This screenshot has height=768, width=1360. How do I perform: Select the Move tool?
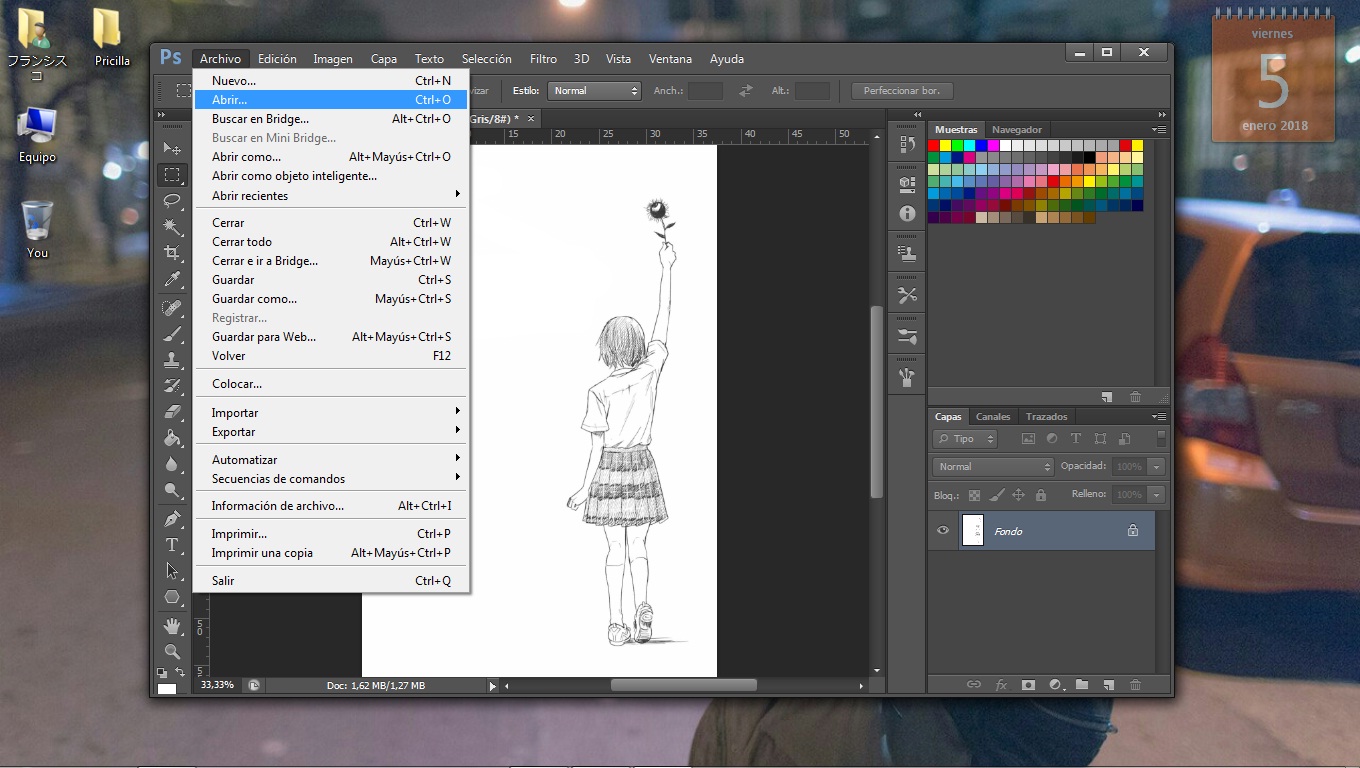[x=172, y=148]
